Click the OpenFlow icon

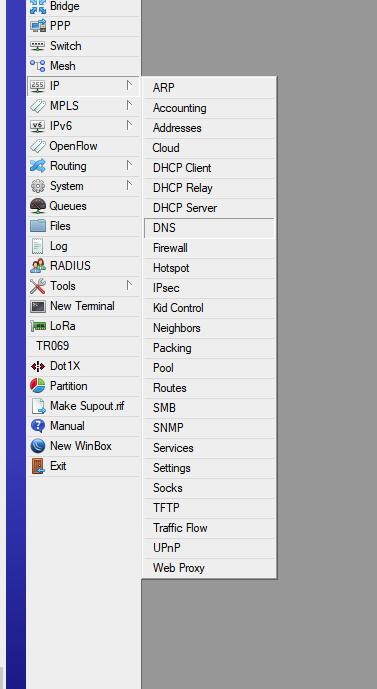pos(38,146)
